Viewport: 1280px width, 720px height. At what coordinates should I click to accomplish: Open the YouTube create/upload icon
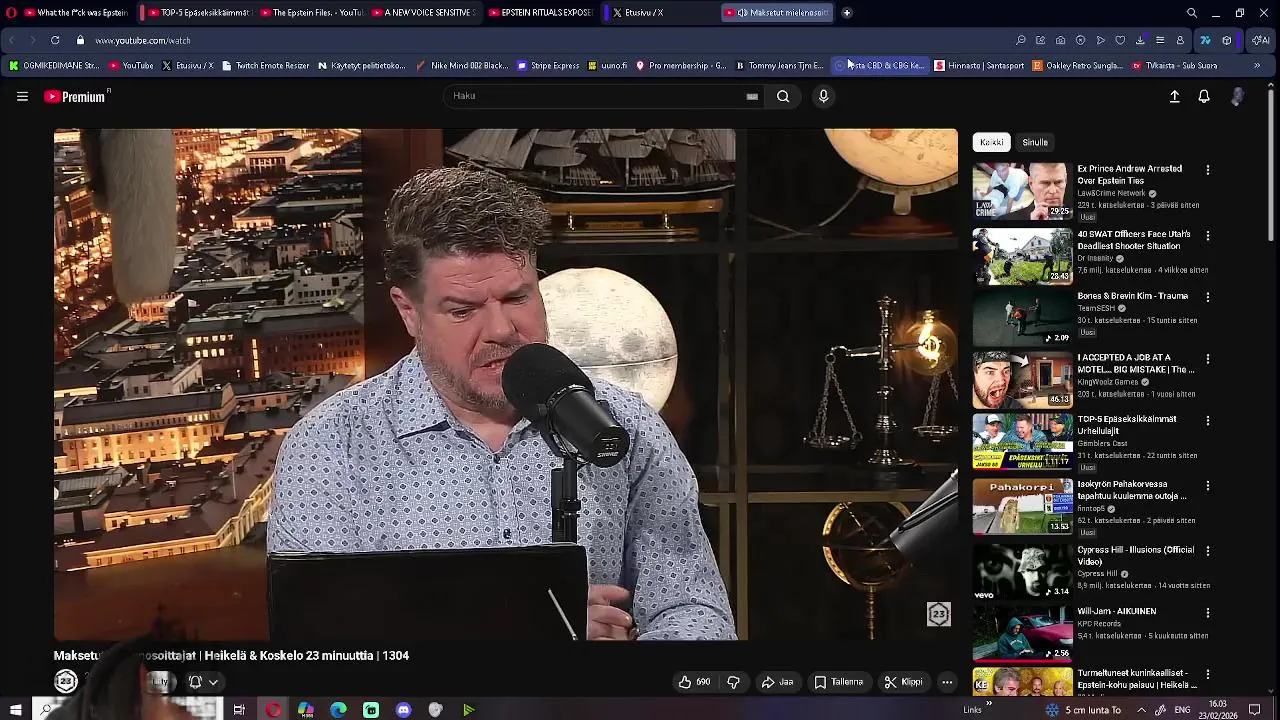tap(1174, 96)
